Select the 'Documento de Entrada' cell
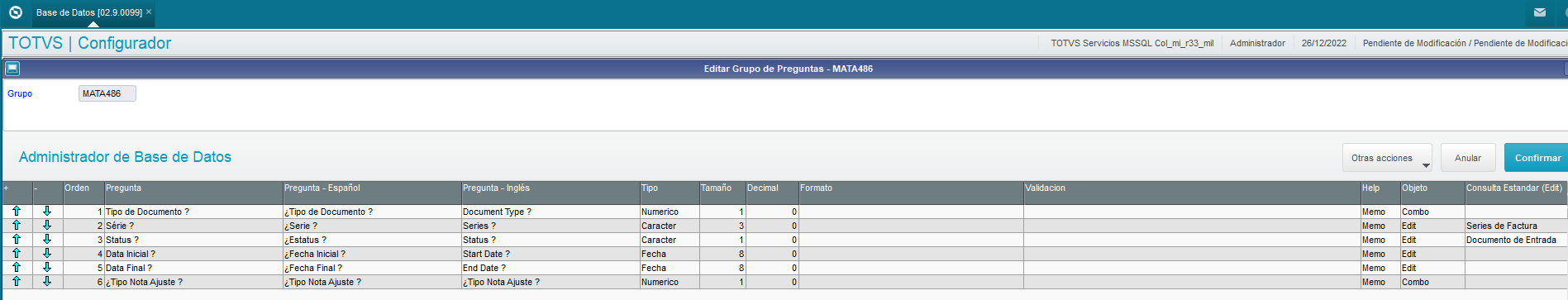 tap(1516, 240)
